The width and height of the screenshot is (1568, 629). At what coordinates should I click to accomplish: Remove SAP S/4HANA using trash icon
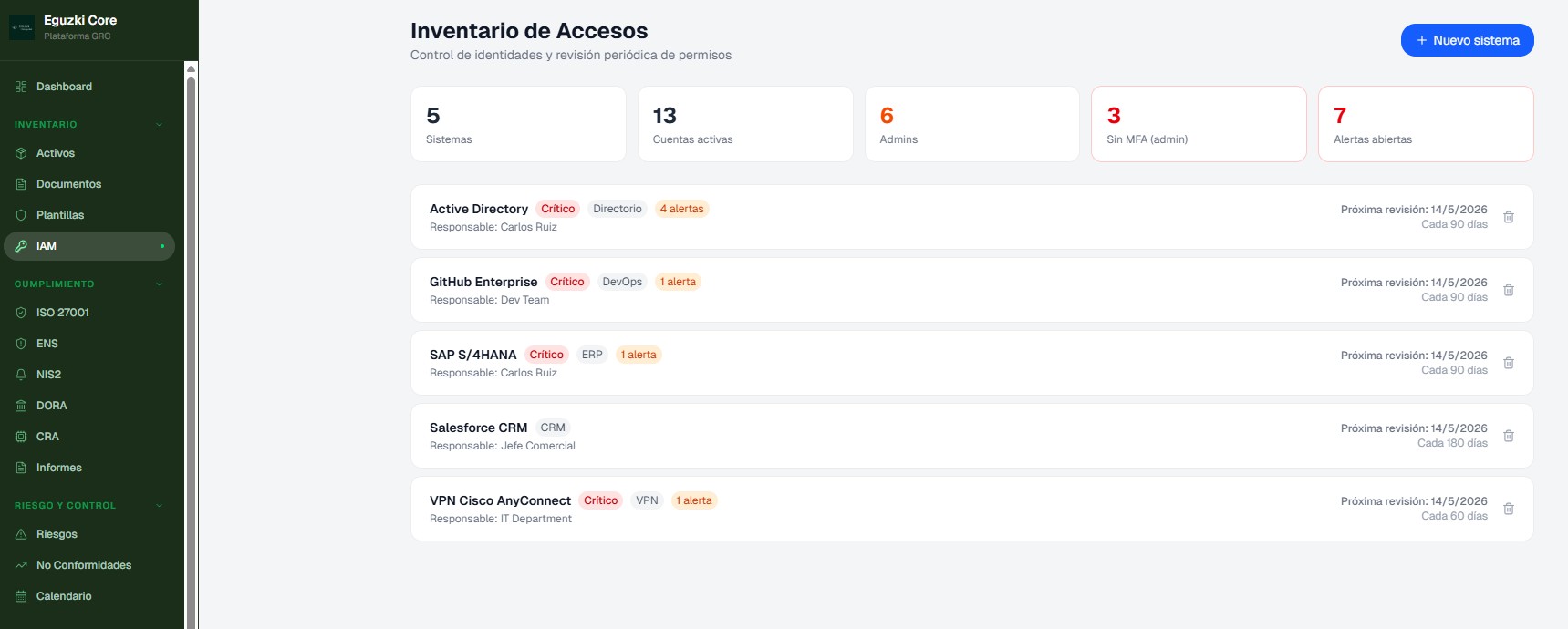(1508, 363)
